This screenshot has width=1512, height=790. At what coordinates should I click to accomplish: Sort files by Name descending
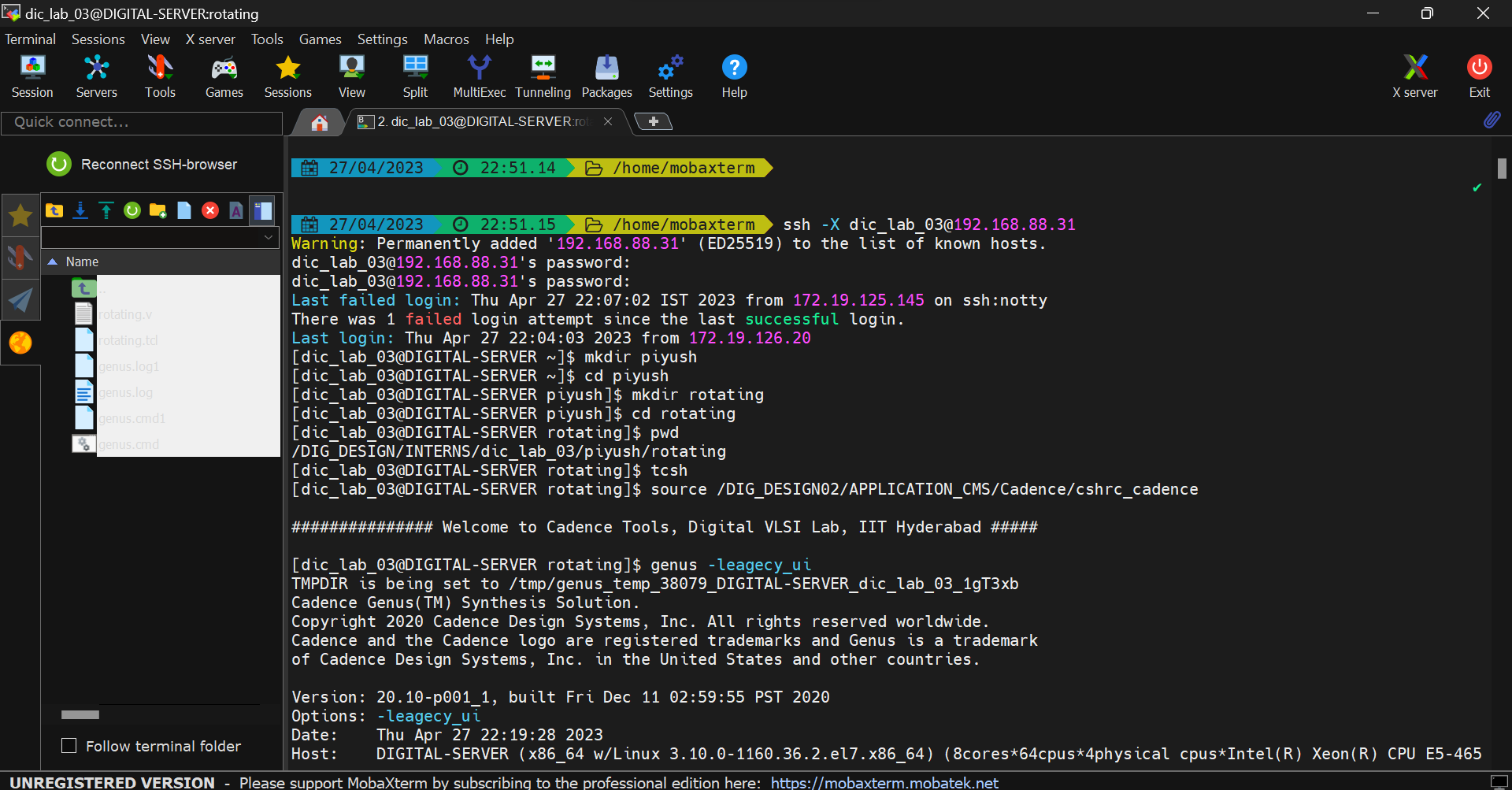[84, 261]
